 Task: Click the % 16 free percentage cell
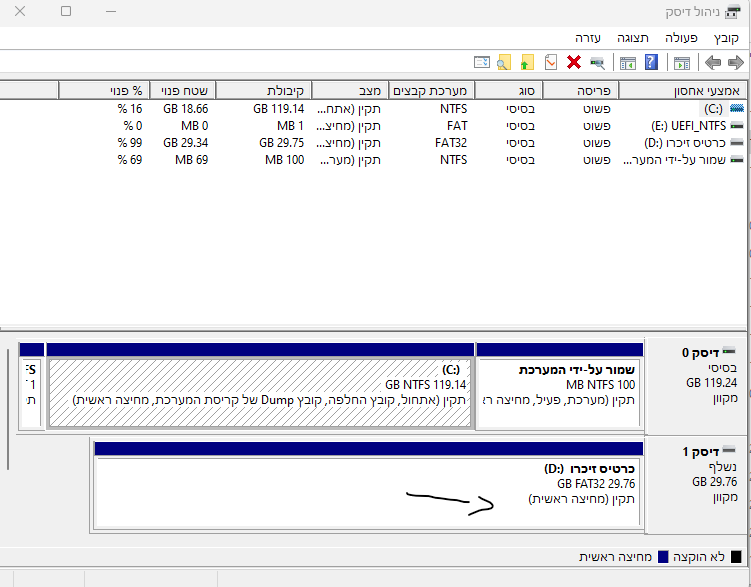130,109
